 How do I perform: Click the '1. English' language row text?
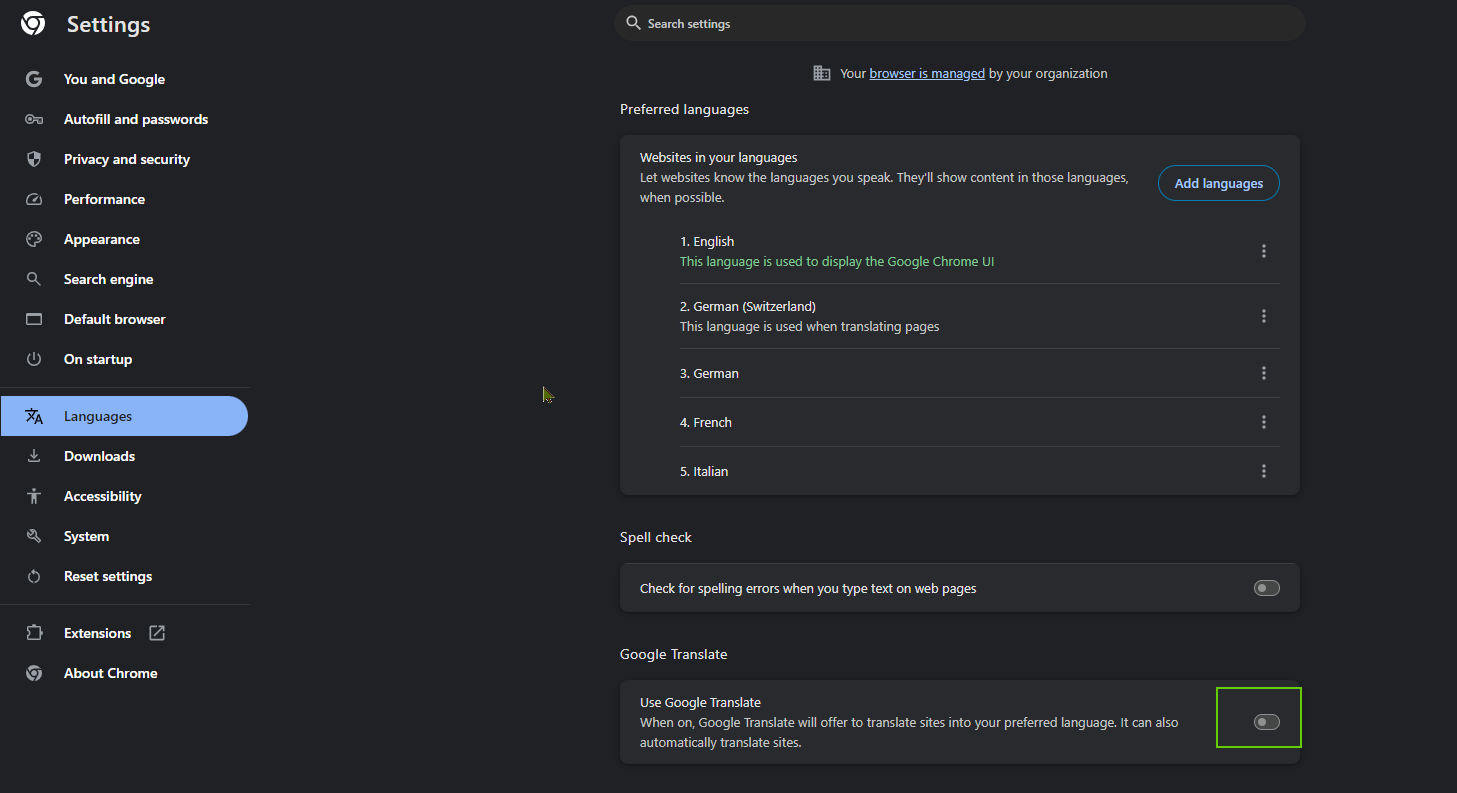[707, 241]
